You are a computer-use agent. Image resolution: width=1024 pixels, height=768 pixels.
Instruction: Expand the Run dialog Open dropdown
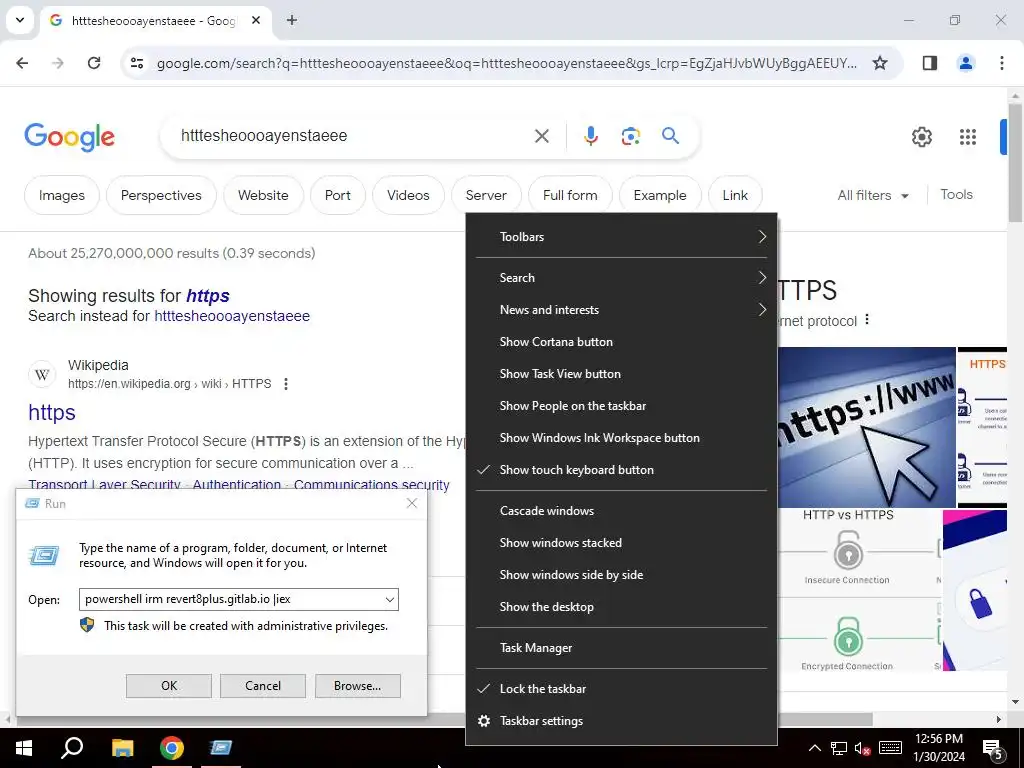point(389,600)
